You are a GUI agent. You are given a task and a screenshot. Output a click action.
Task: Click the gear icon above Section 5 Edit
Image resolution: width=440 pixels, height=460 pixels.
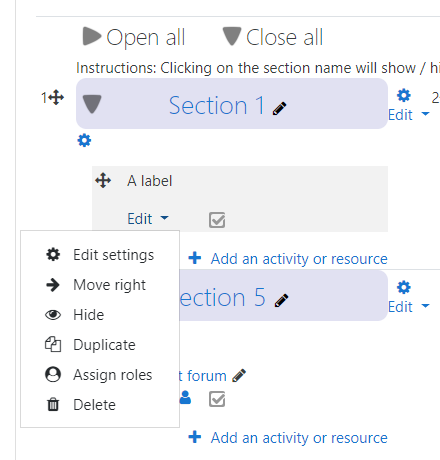click(x=404, y=287)
